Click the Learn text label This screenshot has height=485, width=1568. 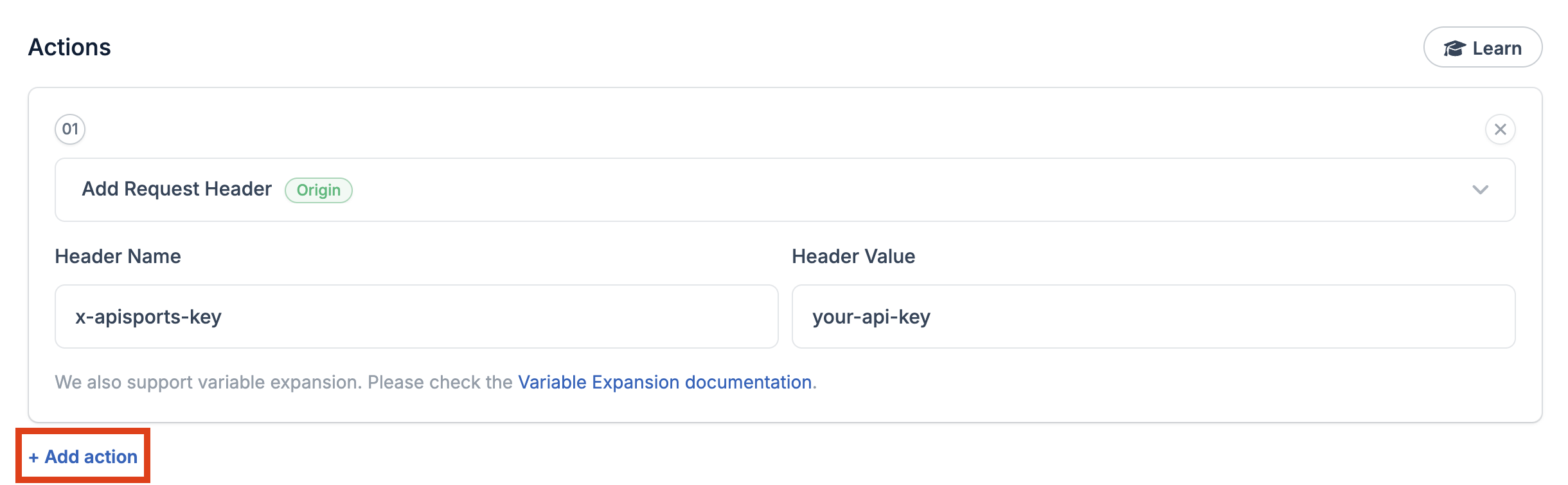(1497, 48)
